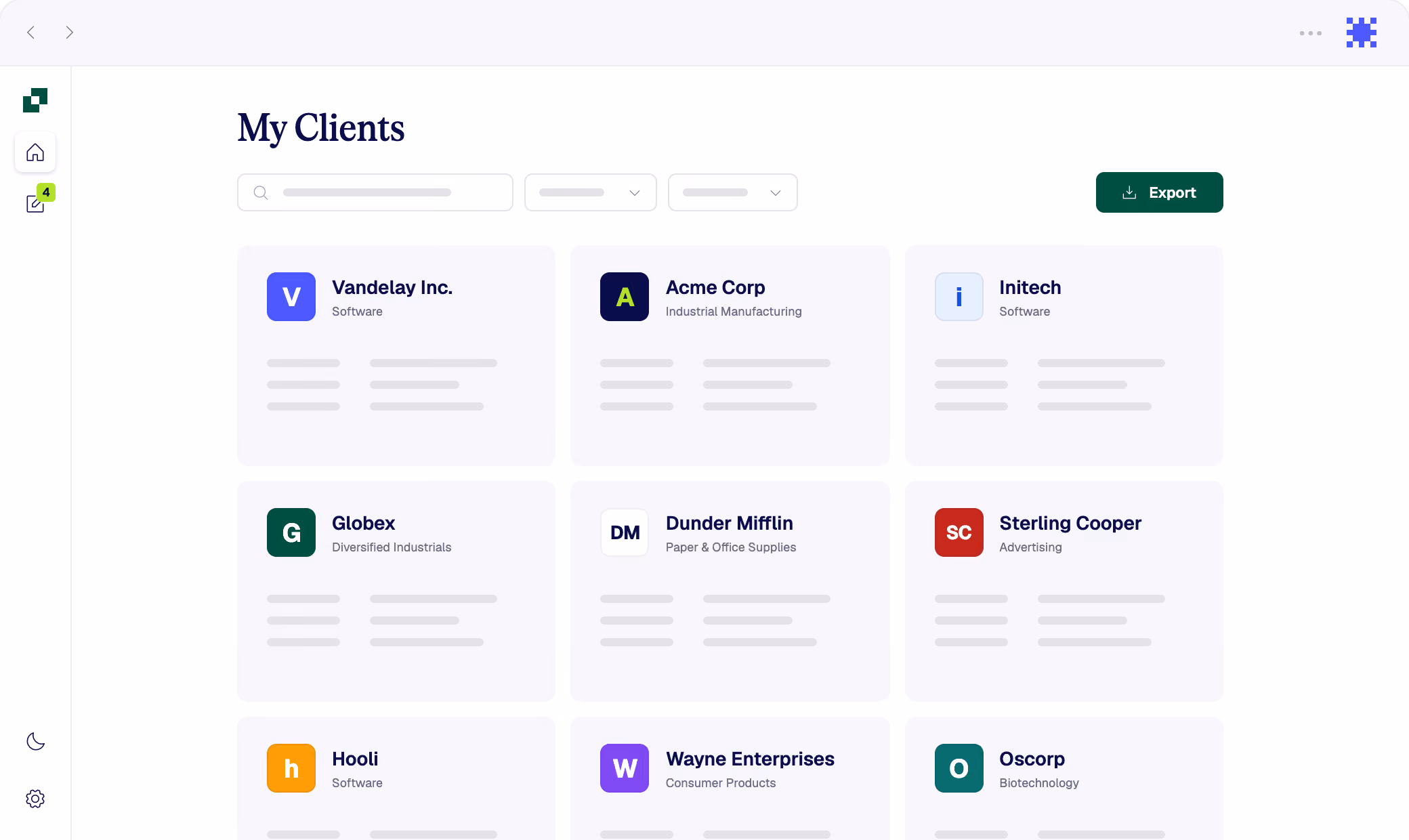Open the Home sidebar icon

tap(35, 152)
